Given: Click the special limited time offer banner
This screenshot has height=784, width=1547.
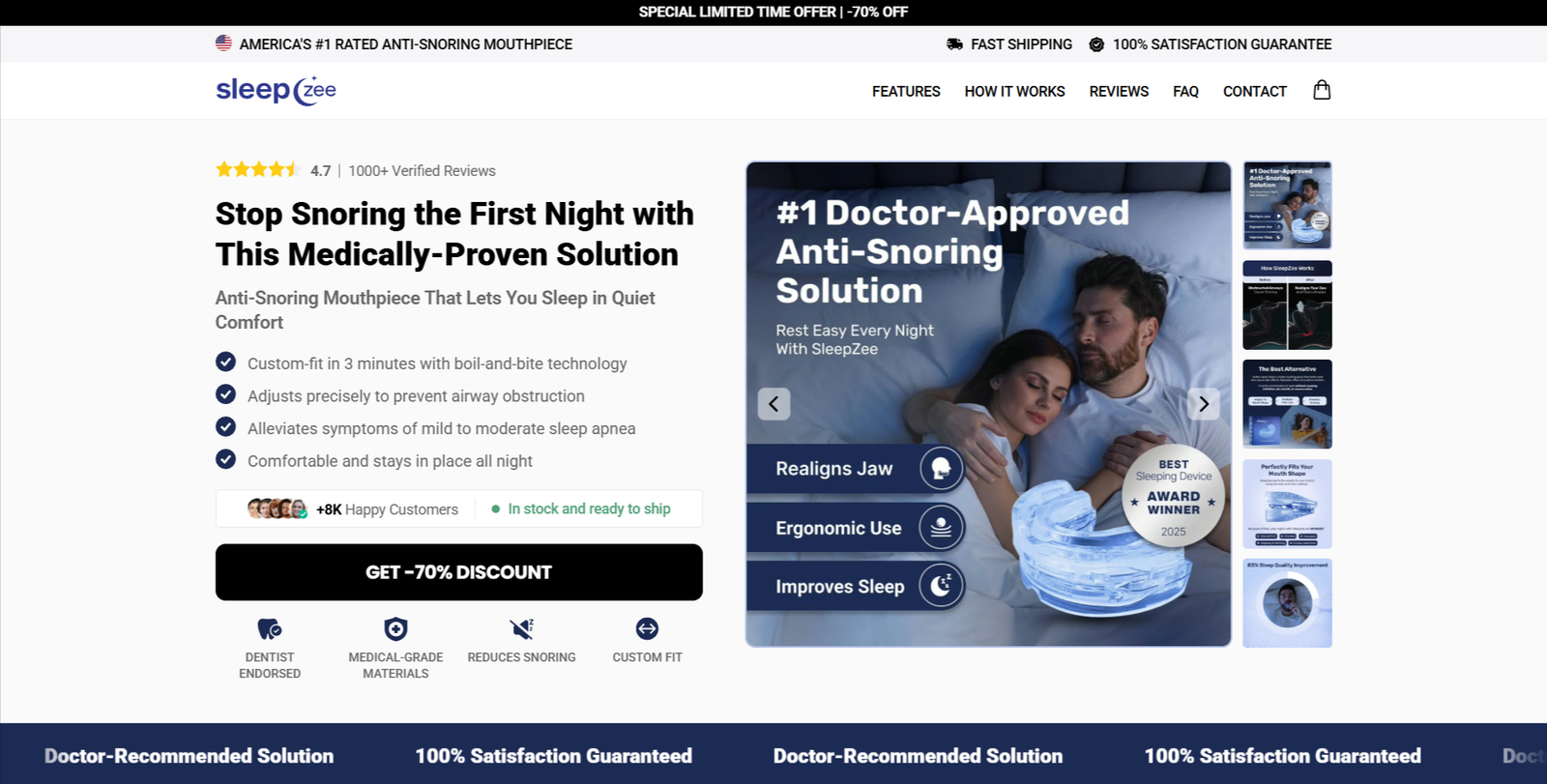Looking at the screenshot, I should point(773,13).
